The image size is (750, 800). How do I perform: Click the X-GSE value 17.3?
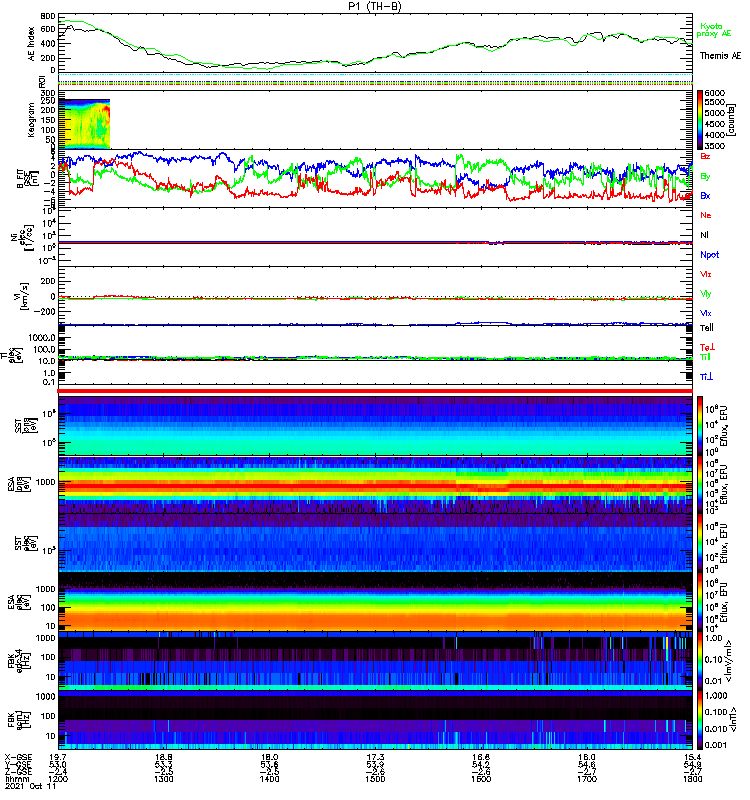375,757
